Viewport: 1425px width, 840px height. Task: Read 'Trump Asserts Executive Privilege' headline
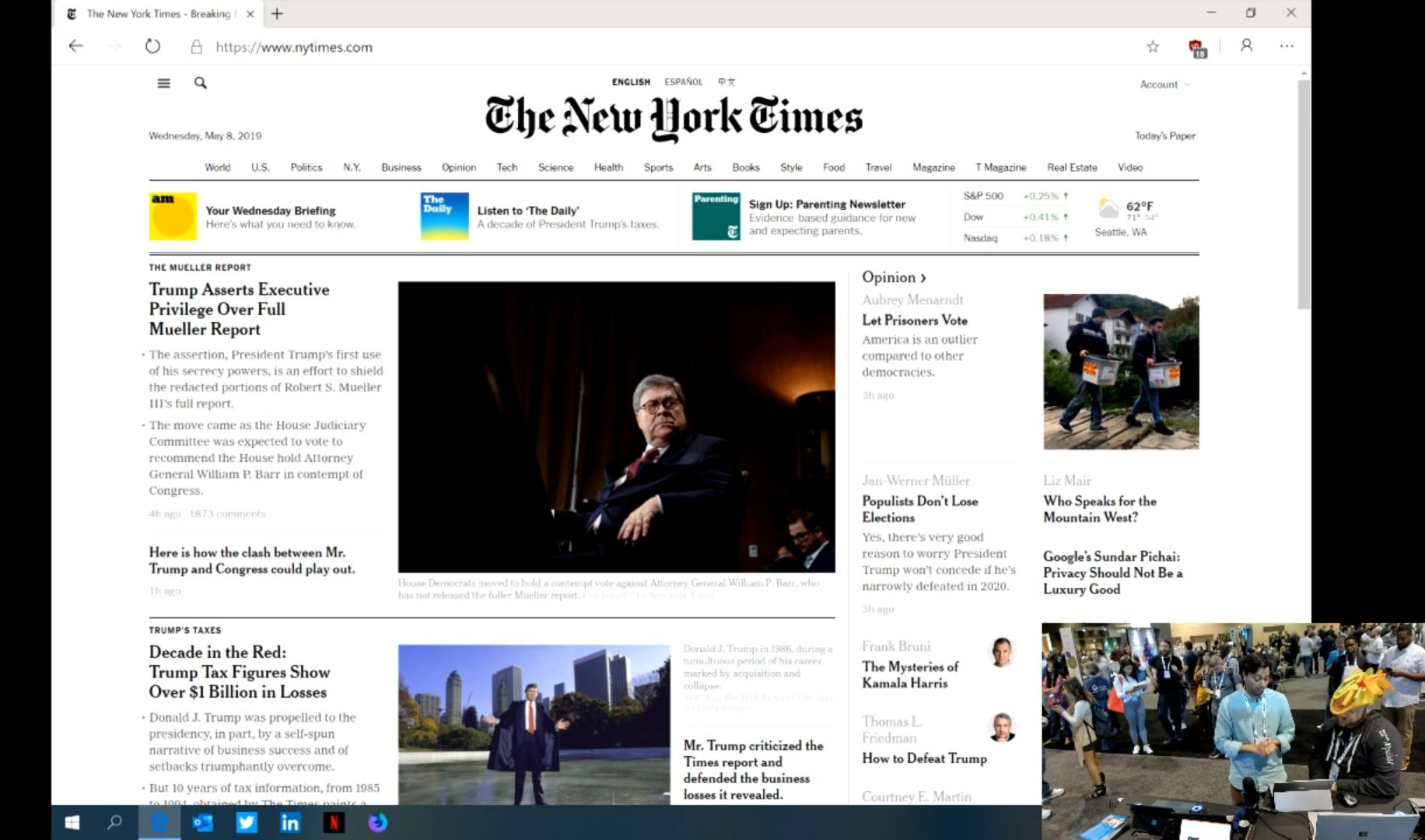[239, 309]
